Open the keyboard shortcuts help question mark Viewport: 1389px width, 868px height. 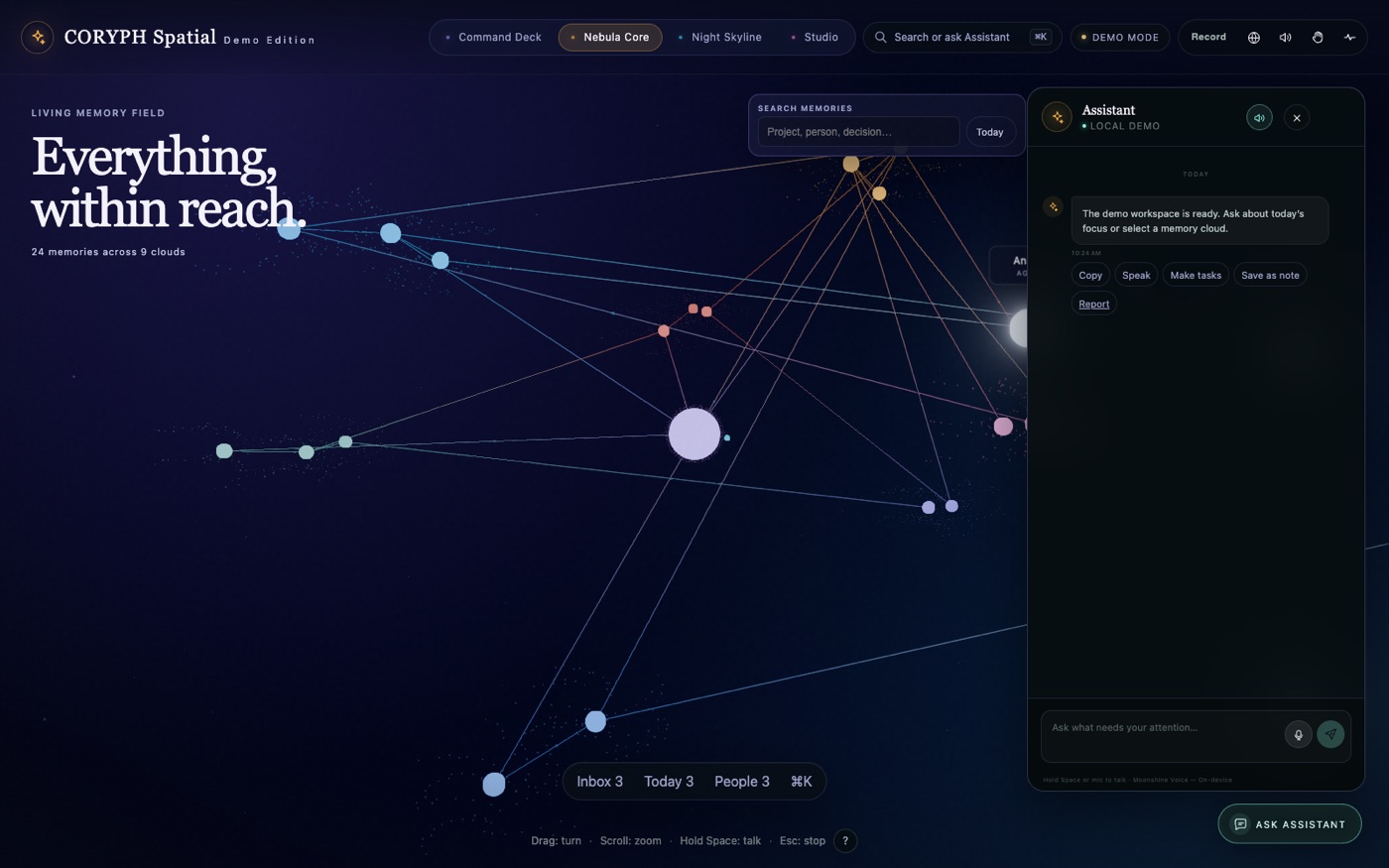(845, 841)
